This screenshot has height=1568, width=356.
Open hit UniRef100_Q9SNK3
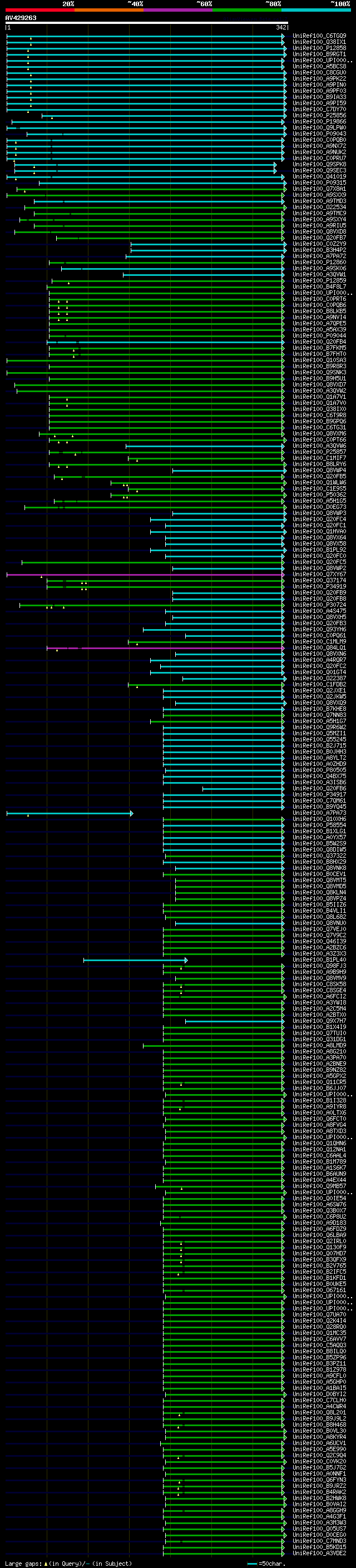tap(319, 373)
